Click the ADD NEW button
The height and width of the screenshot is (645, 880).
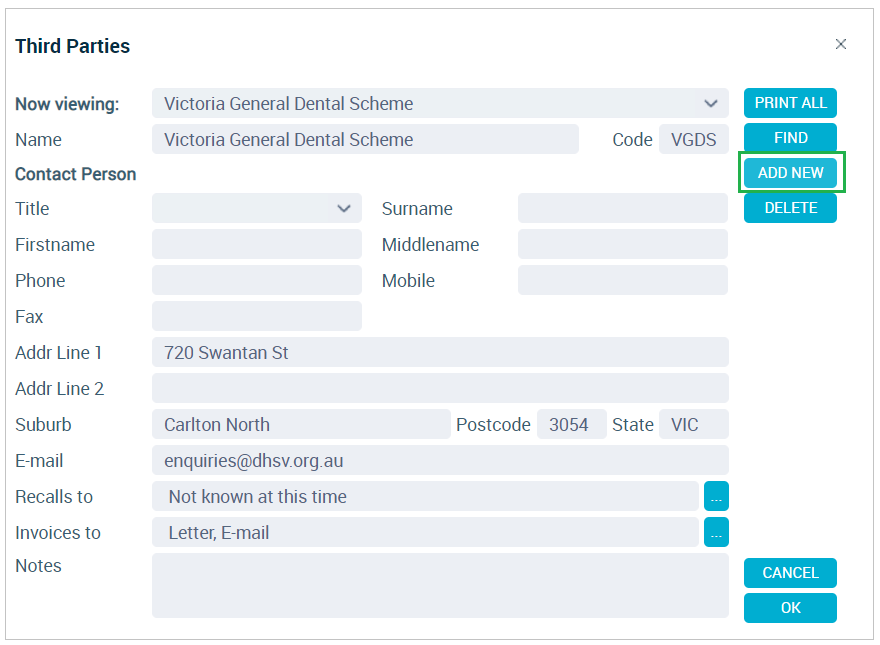pos(790,173)
